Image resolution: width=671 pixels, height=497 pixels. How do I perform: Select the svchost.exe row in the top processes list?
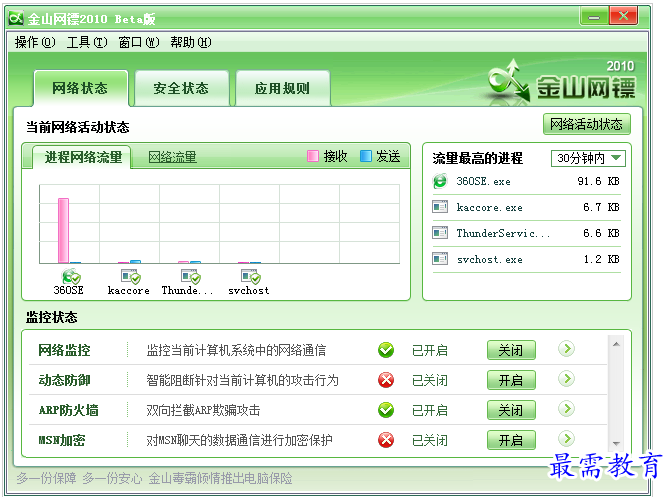pos(526,259)
